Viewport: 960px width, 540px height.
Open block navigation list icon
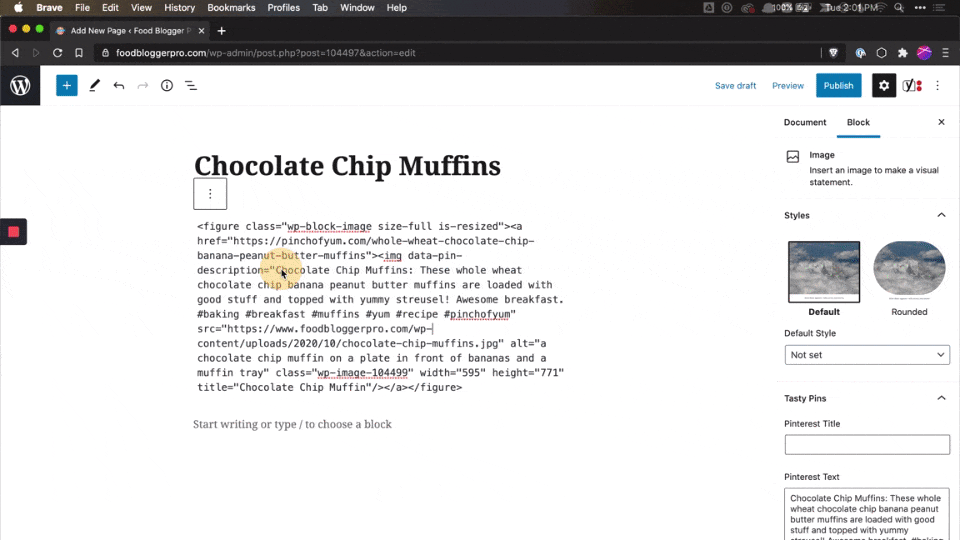191,86
